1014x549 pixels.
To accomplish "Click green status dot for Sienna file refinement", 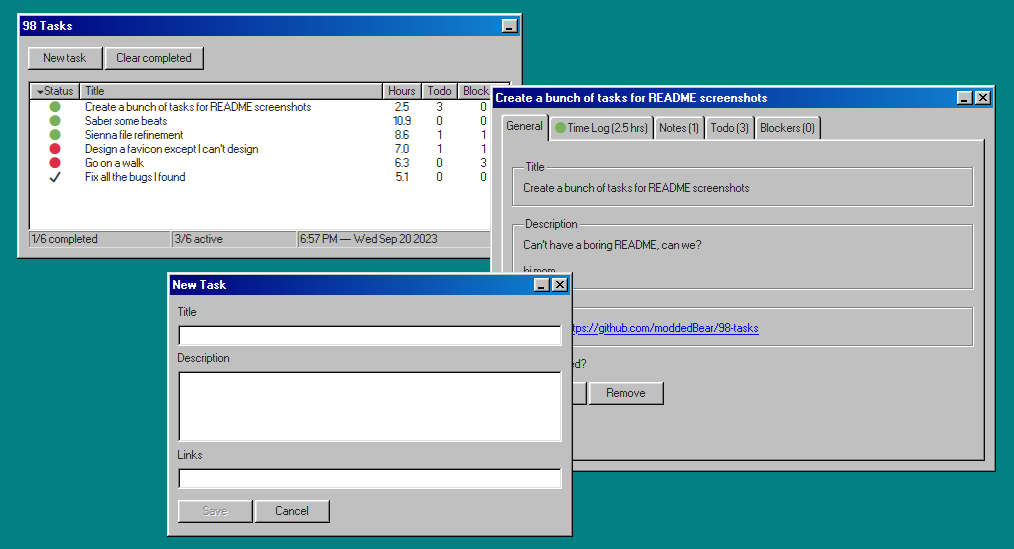I will pos(55,135).
